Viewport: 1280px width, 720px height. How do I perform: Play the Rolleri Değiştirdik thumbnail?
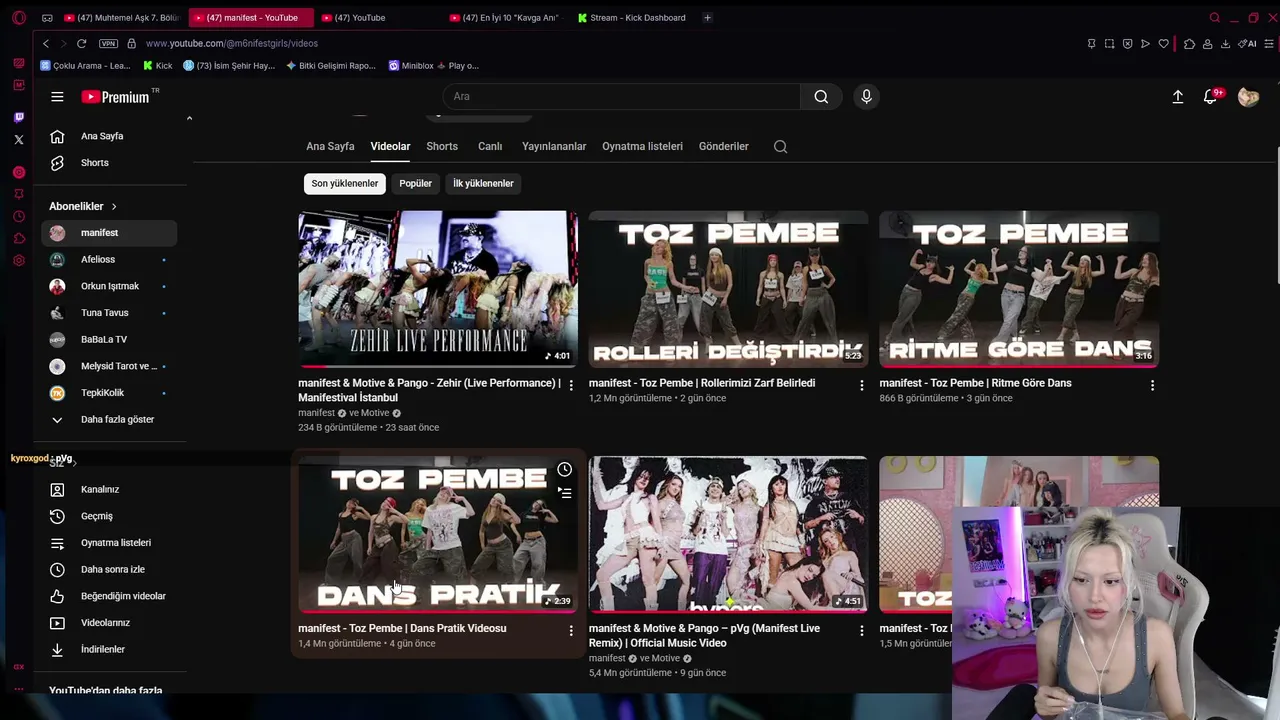click(x=728, y=289)
